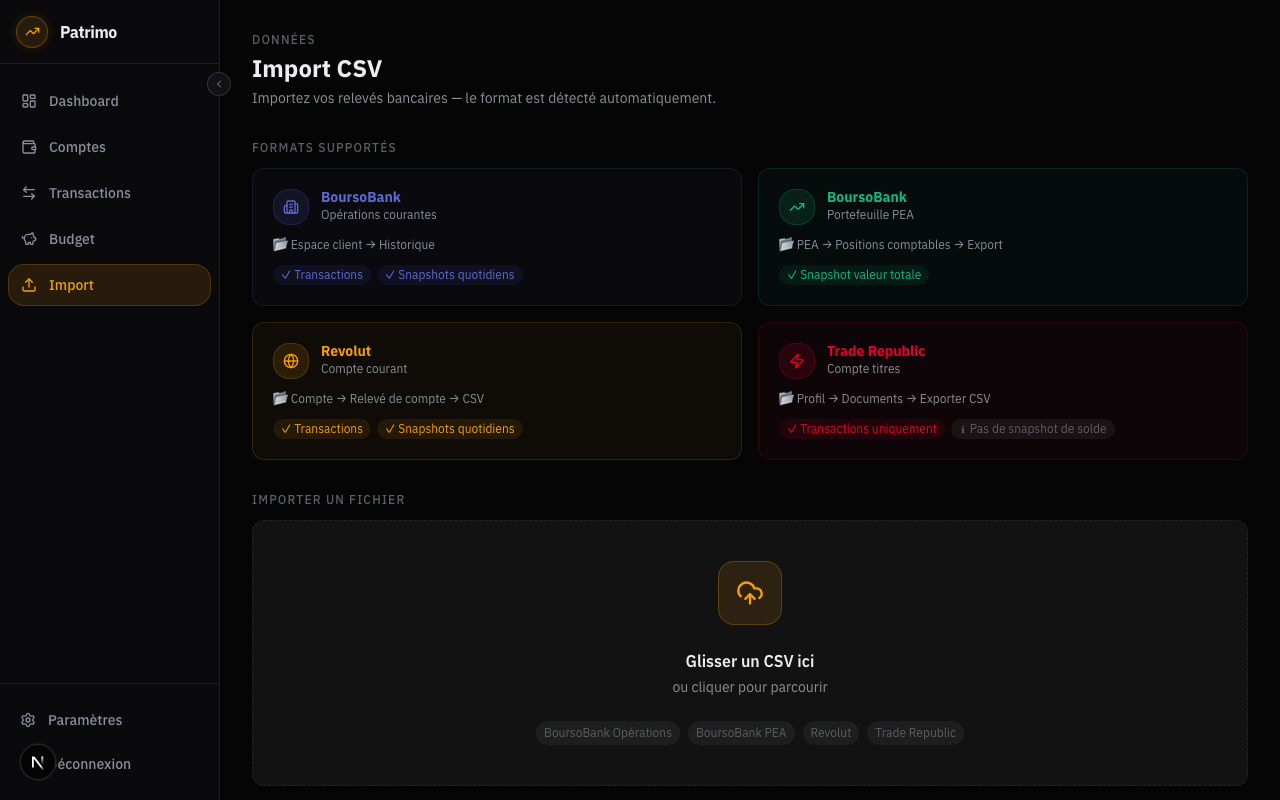Select the Dashboard grid icon
The image size is (1280, 800).
click(x=28, y=100)
